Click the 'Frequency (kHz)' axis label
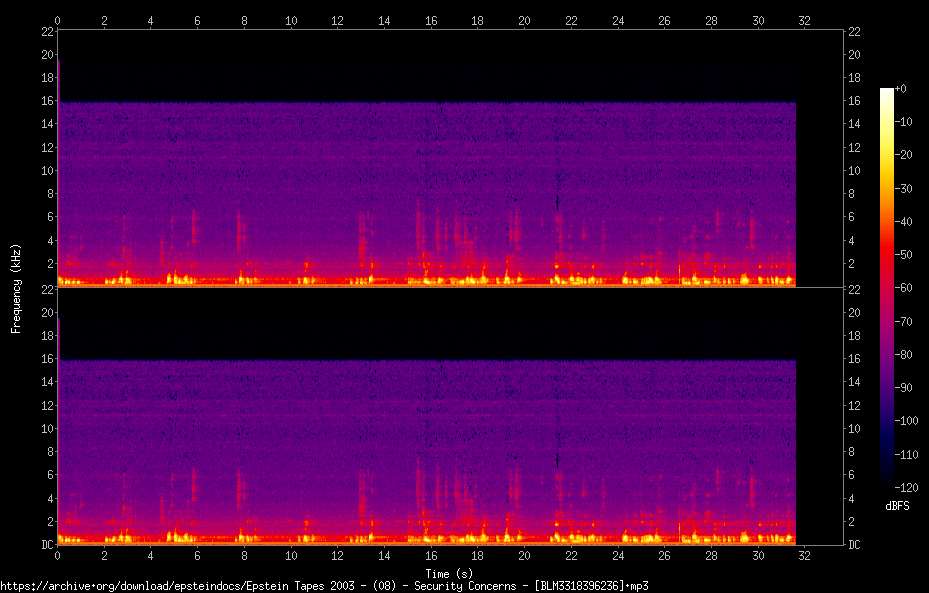Viewport: 929px width, 593px height. (16, 287)
